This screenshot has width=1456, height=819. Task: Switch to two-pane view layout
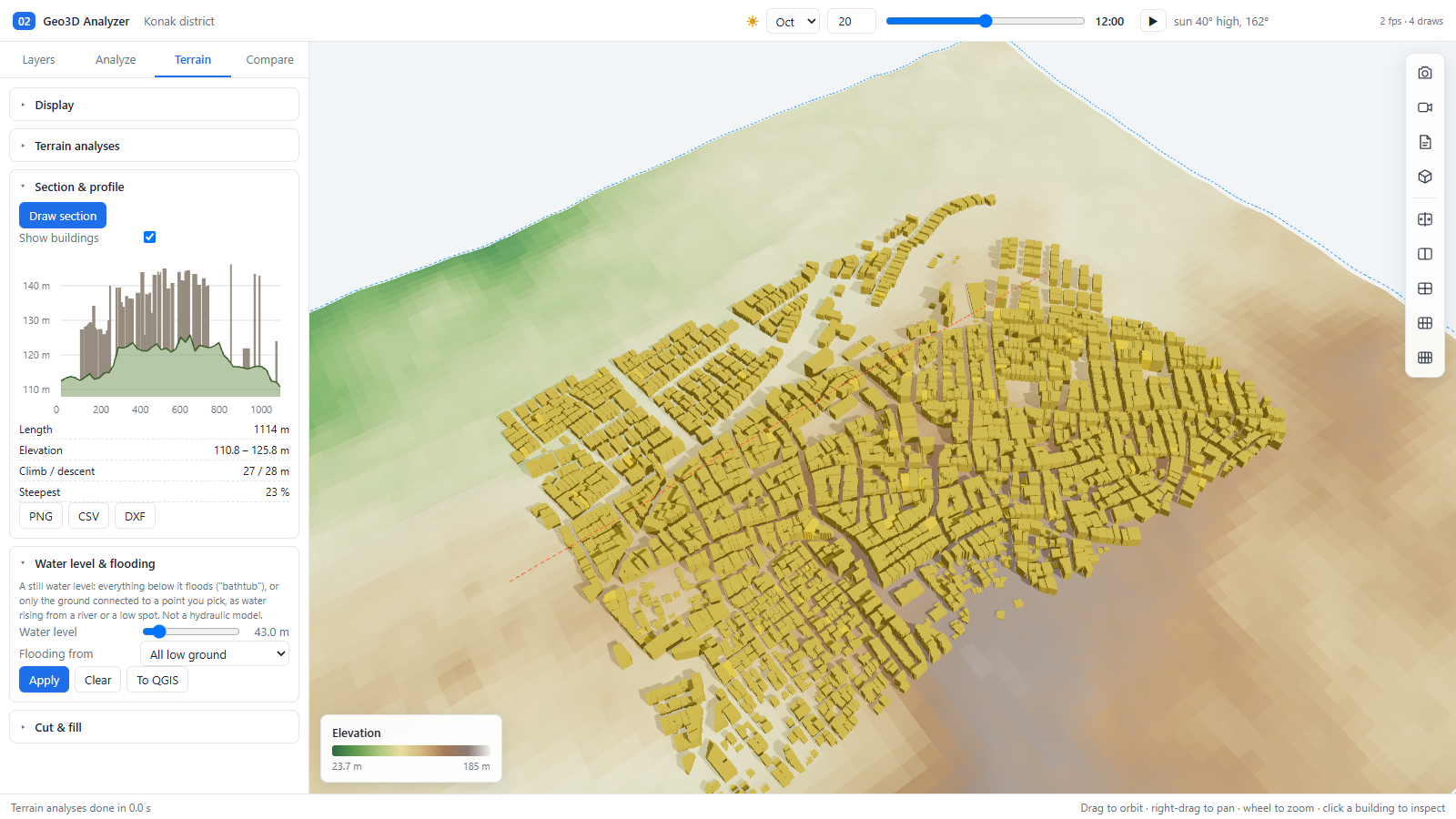tap(1425, 254)
